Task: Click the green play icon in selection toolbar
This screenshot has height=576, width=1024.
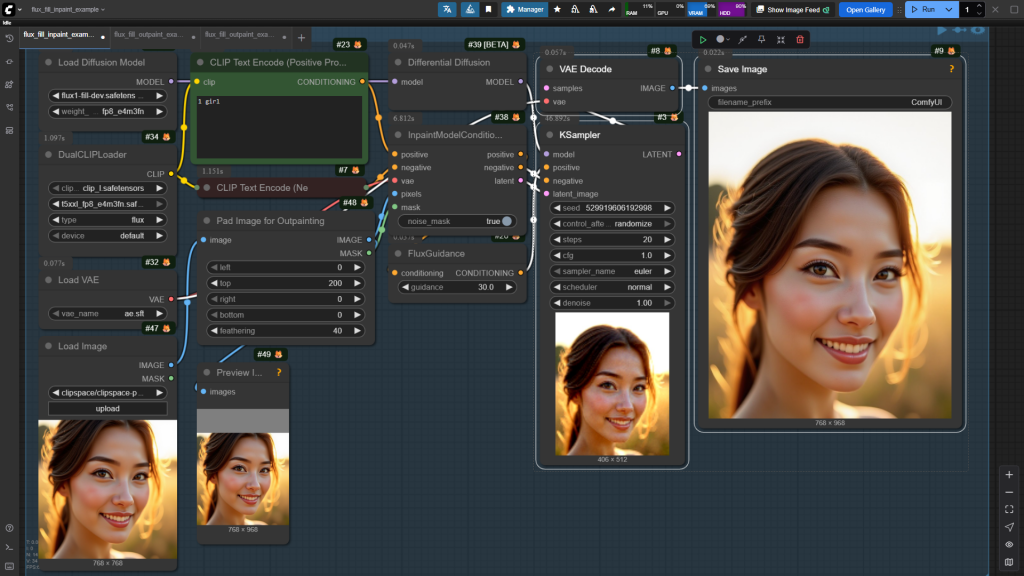Action: pyautogui.click(x=703, y=39)
